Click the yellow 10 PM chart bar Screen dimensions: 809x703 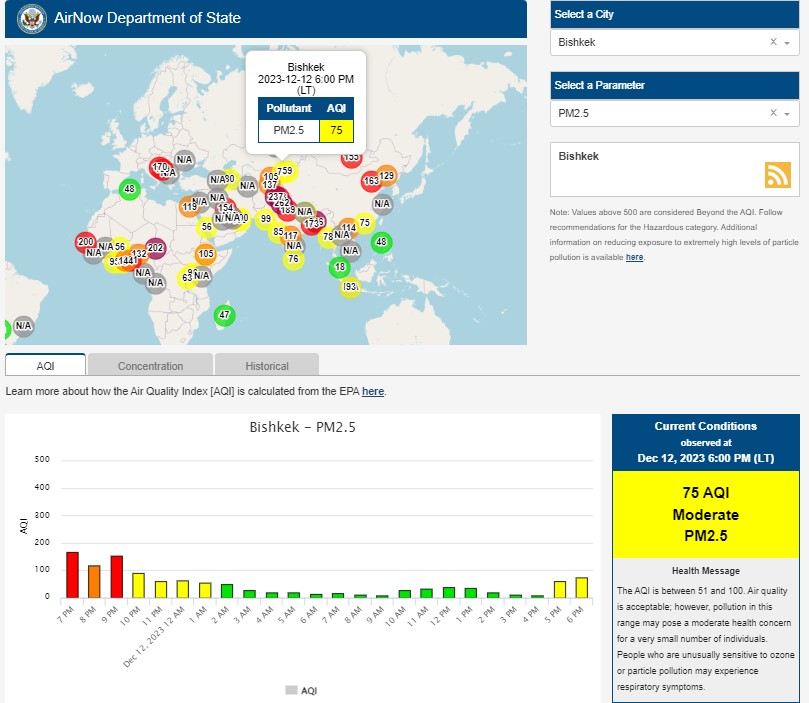pyautogui.click(x=138, y=585)
